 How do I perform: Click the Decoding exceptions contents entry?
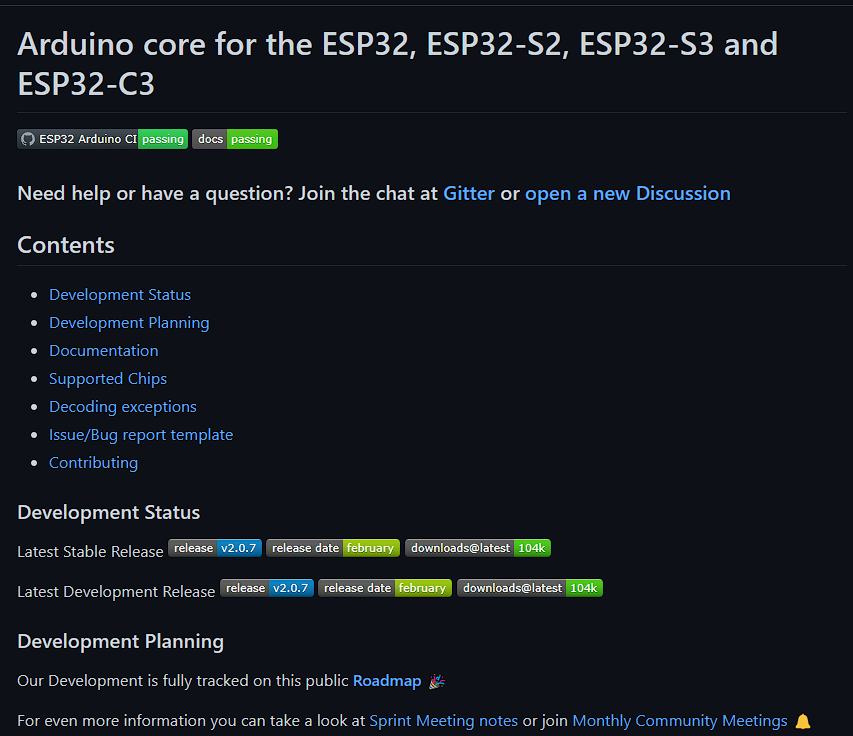[122, 406]
